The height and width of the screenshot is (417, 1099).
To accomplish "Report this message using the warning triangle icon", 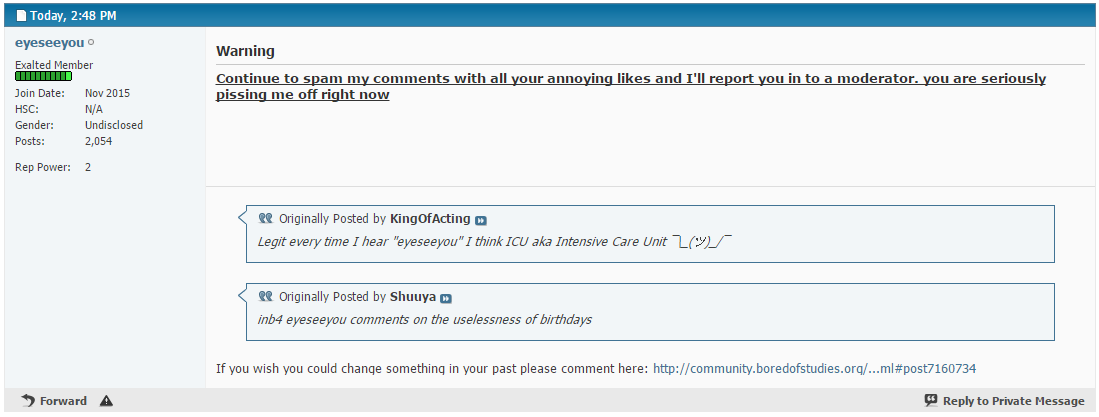I will click(x=106, y=401).
